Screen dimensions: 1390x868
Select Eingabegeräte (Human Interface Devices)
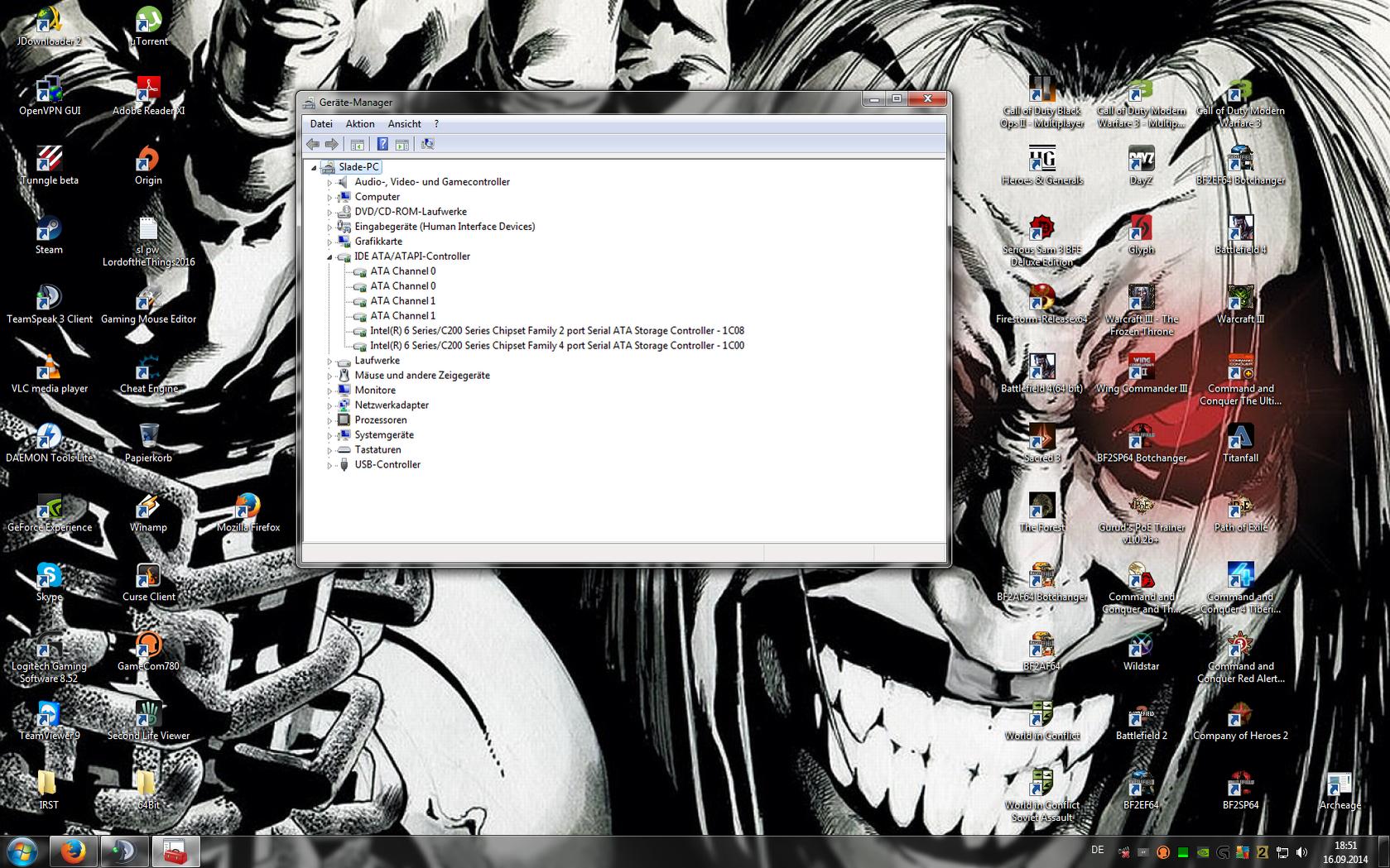445,227
